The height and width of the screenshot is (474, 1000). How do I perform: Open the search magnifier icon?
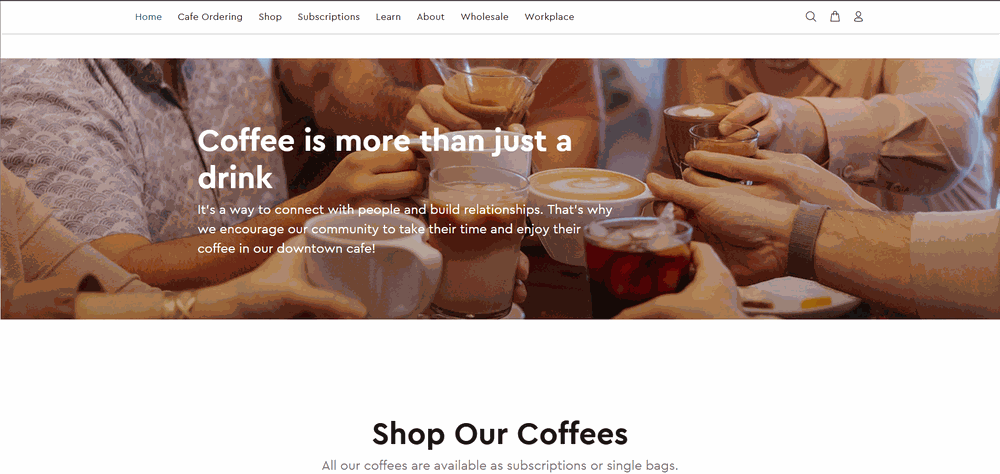pos(811,17)
